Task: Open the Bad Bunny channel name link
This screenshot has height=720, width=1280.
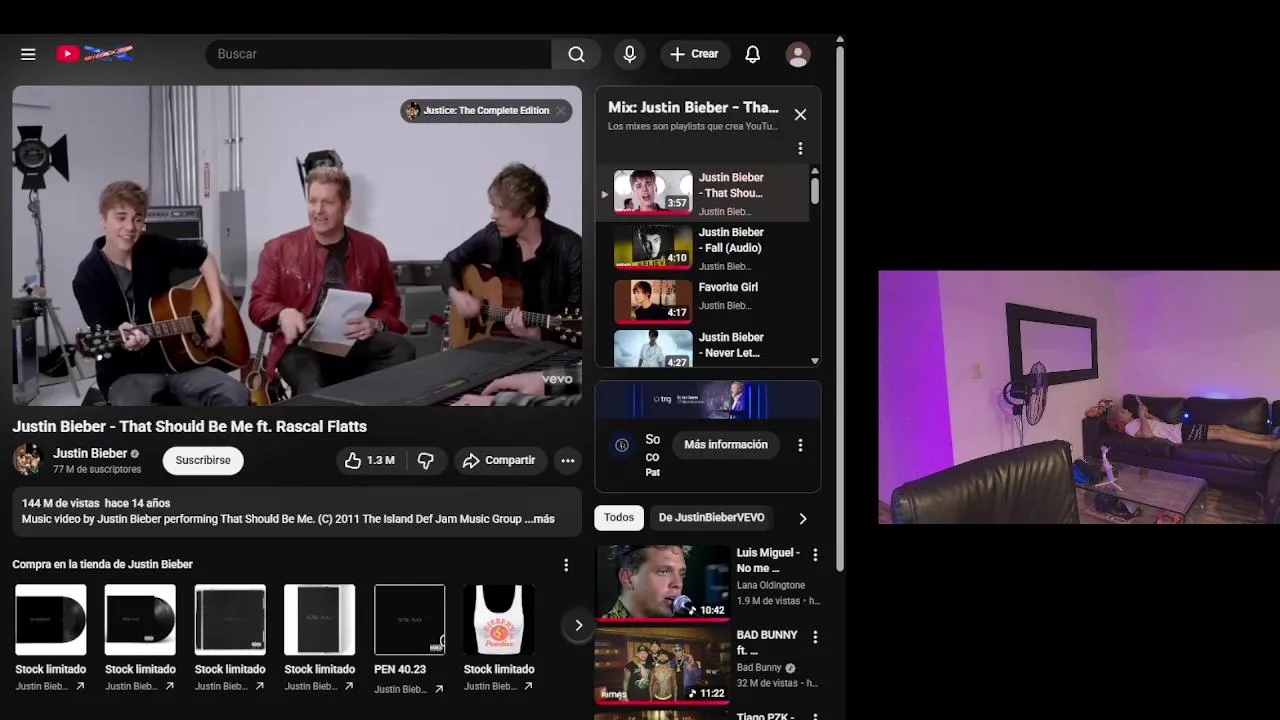Action: click(x=759, y=667)
